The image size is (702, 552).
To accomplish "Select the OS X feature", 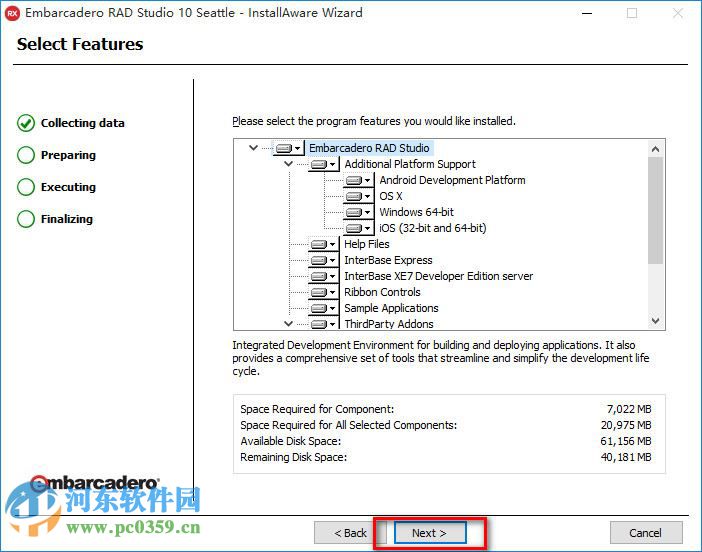I will click(x=390, y=196).
